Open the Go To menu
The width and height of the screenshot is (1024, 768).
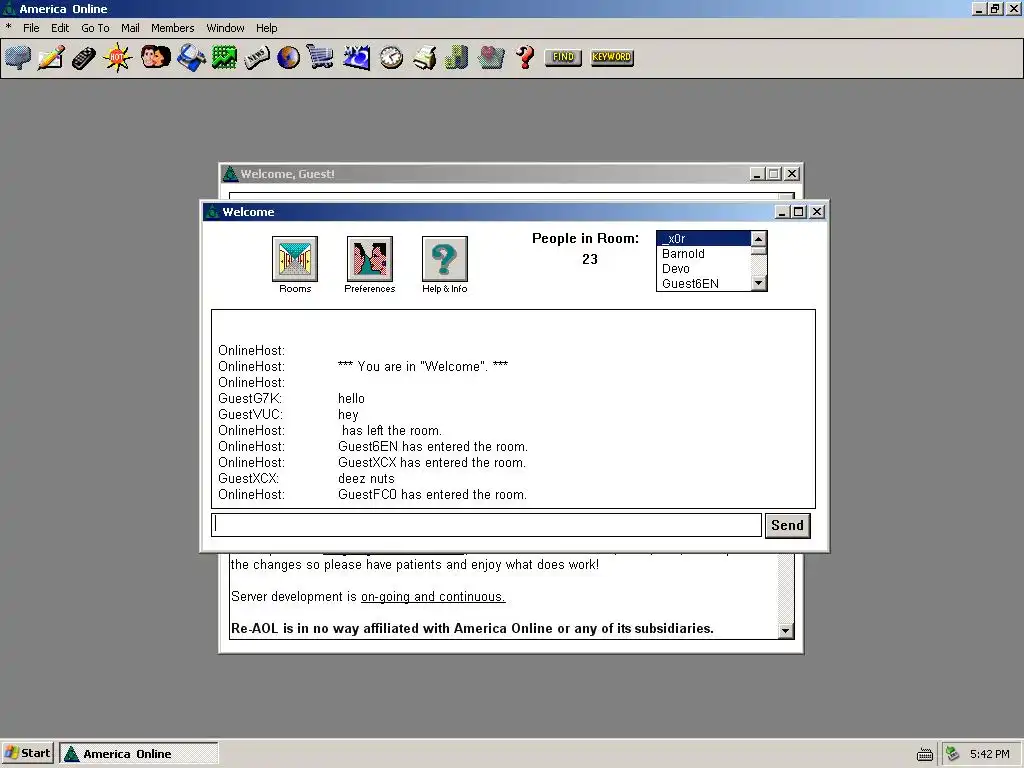point(95,28)
